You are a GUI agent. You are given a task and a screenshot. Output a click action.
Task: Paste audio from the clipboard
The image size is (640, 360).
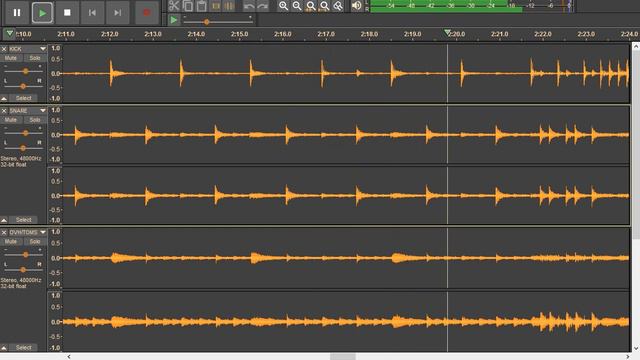coord(202,6)
